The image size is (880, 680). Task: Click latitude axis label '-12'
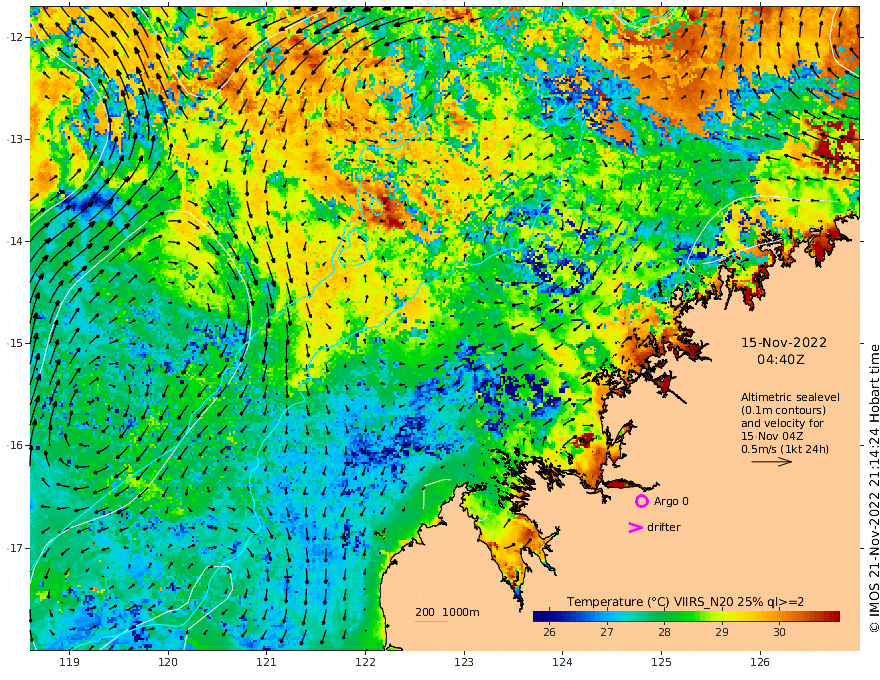pyautogui.click(x=15, y=37)
